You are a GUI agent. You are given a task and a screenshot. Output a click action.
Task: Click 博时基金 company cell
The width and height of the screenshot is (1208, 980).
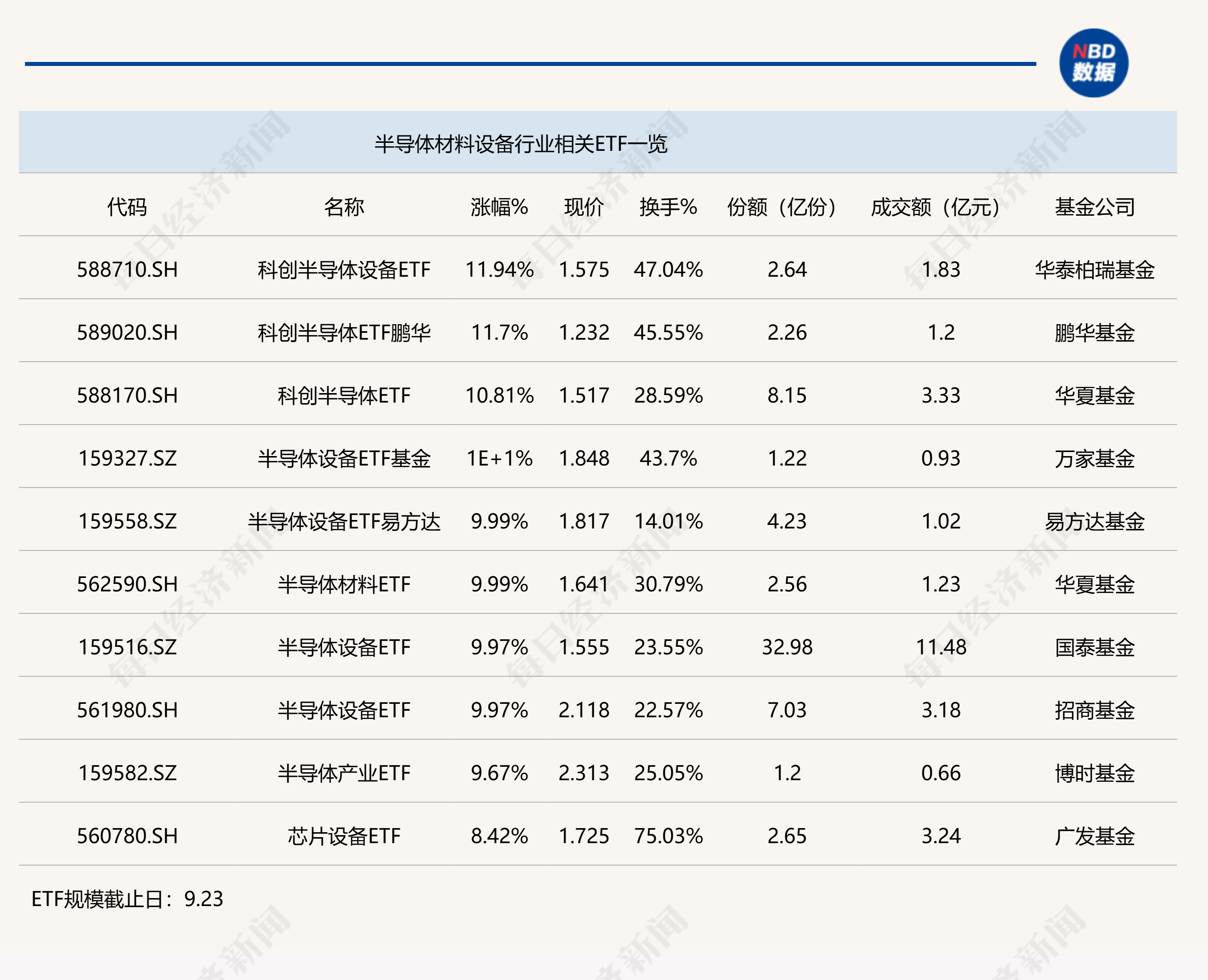pyautogui.click(x=1095, y=773)
